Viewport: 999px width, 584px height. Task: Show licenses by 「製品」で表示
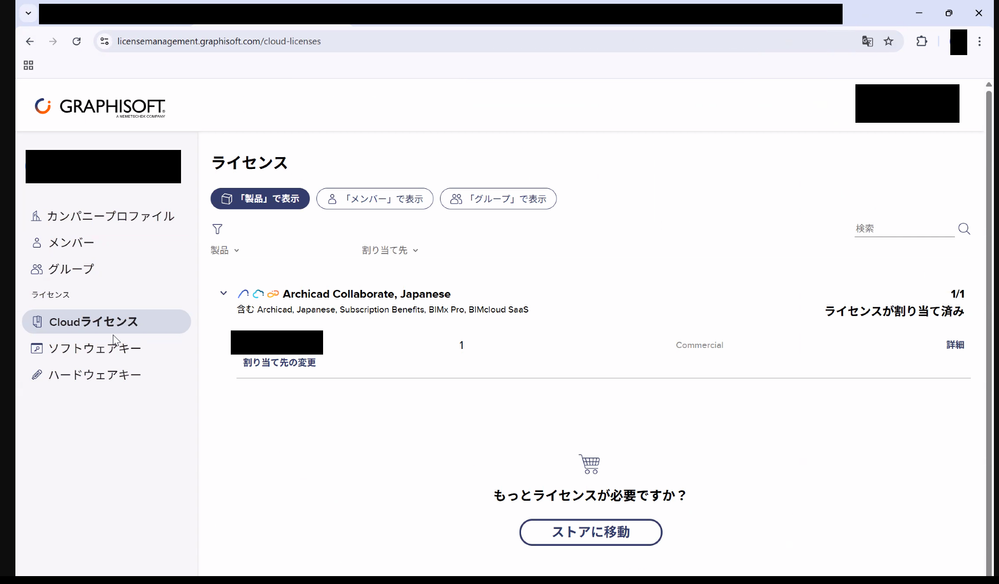tap(260, 199)
